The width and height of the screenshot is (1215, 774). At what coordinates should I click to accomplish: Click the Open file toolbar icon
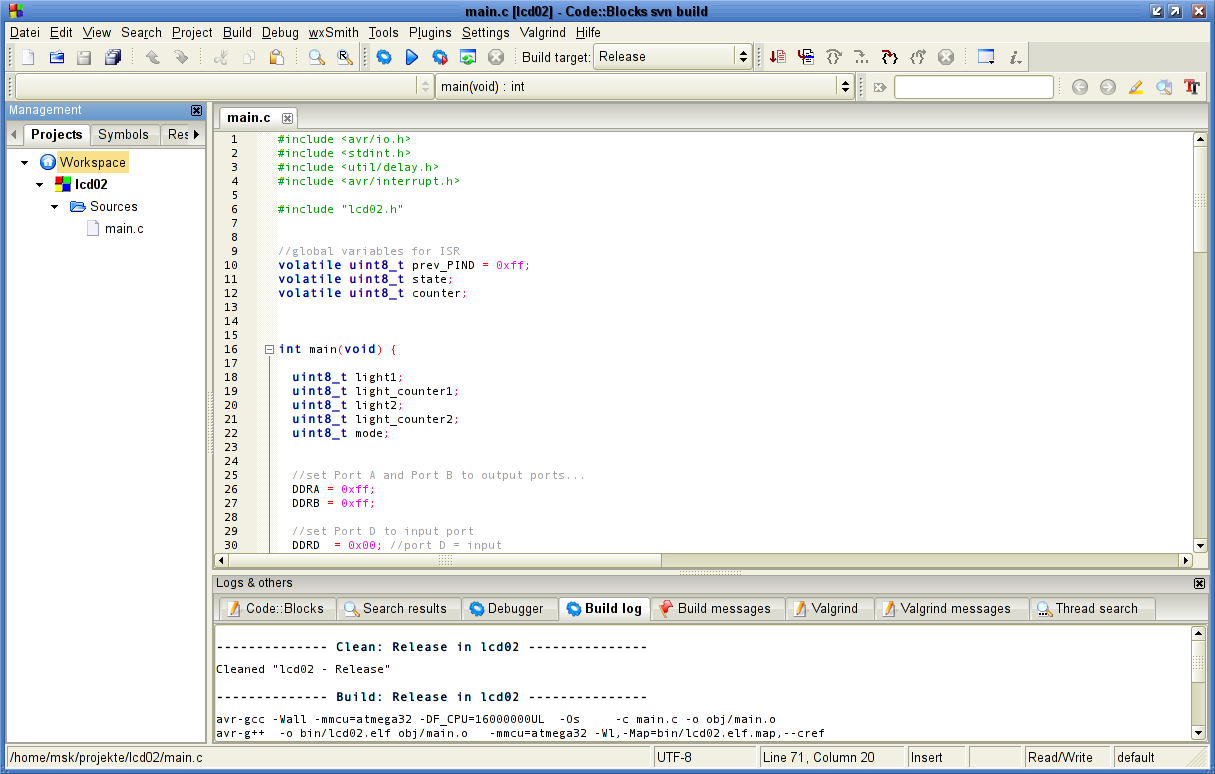57,57
